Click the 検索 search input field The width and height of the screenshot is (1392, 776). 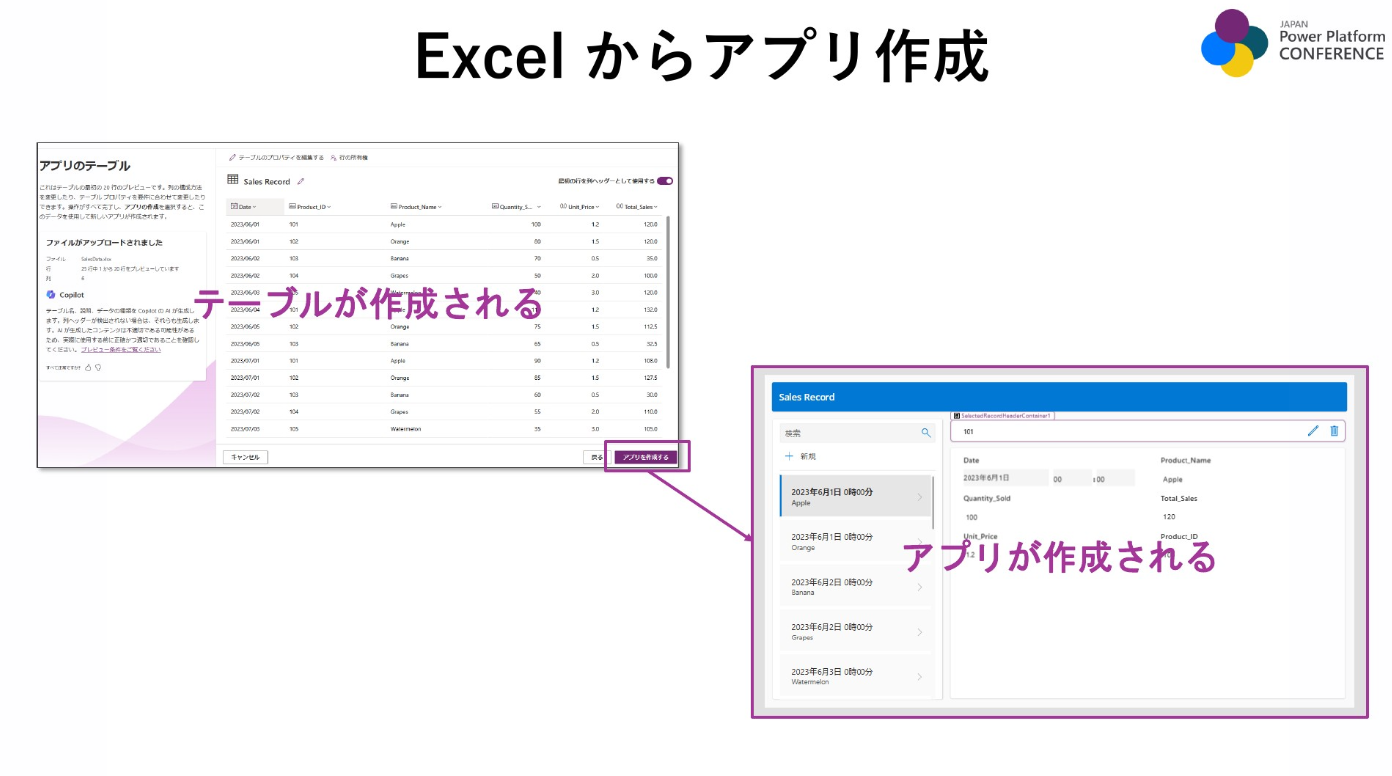point(856,433)
